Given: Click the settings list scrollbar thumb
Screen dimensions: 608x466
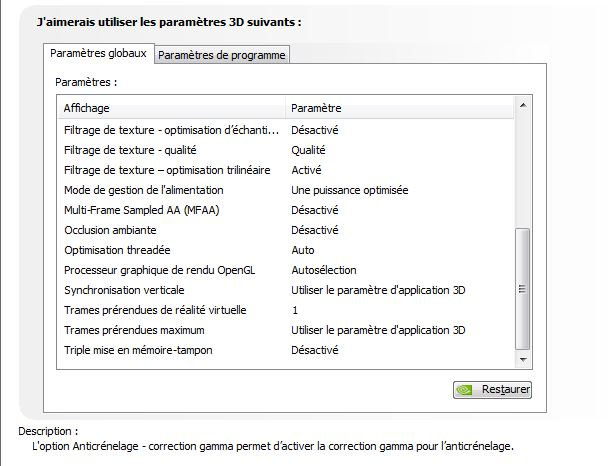Looking at the screenshot, I should 523,289.
